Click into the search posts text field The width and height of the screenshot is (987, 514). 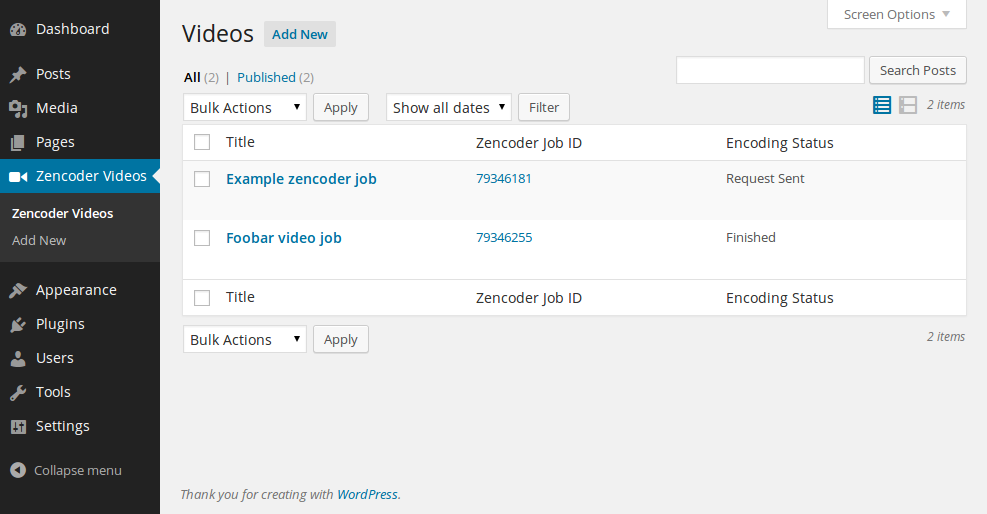tap(770, 70)
